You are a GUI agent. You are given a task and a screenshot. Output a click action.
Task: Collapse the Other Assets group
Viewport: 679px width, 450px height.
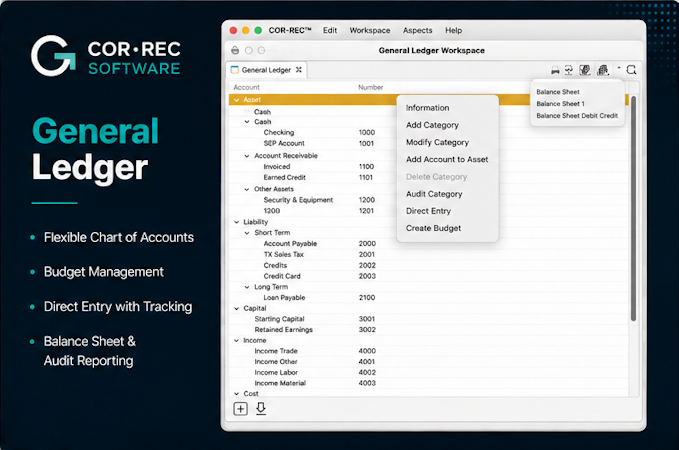[247, 189]
